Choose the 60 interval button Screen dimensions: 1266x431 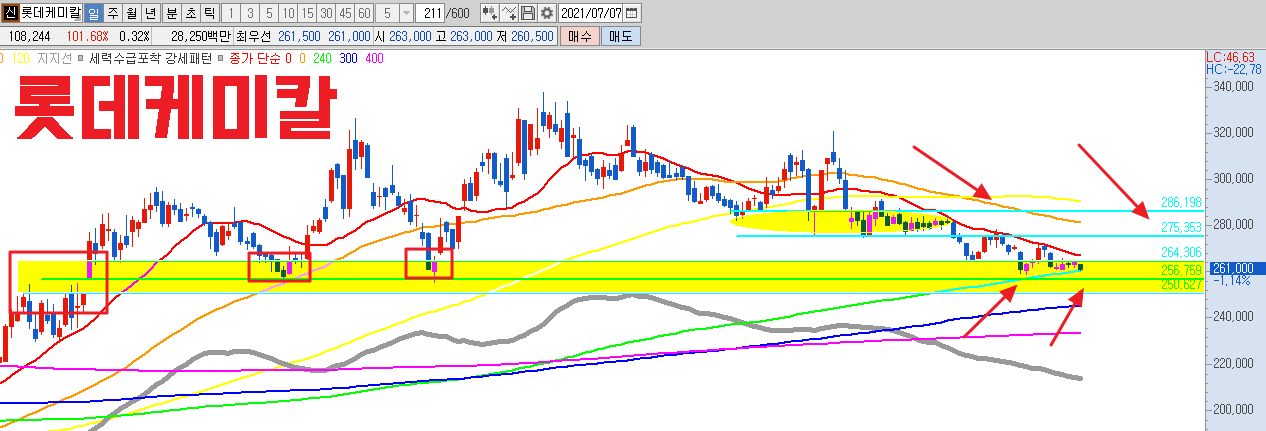tap(364, 13)
